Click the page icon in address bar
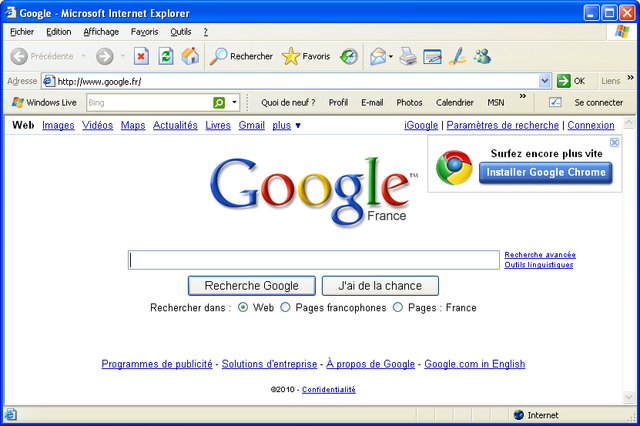 click(49, 81)
